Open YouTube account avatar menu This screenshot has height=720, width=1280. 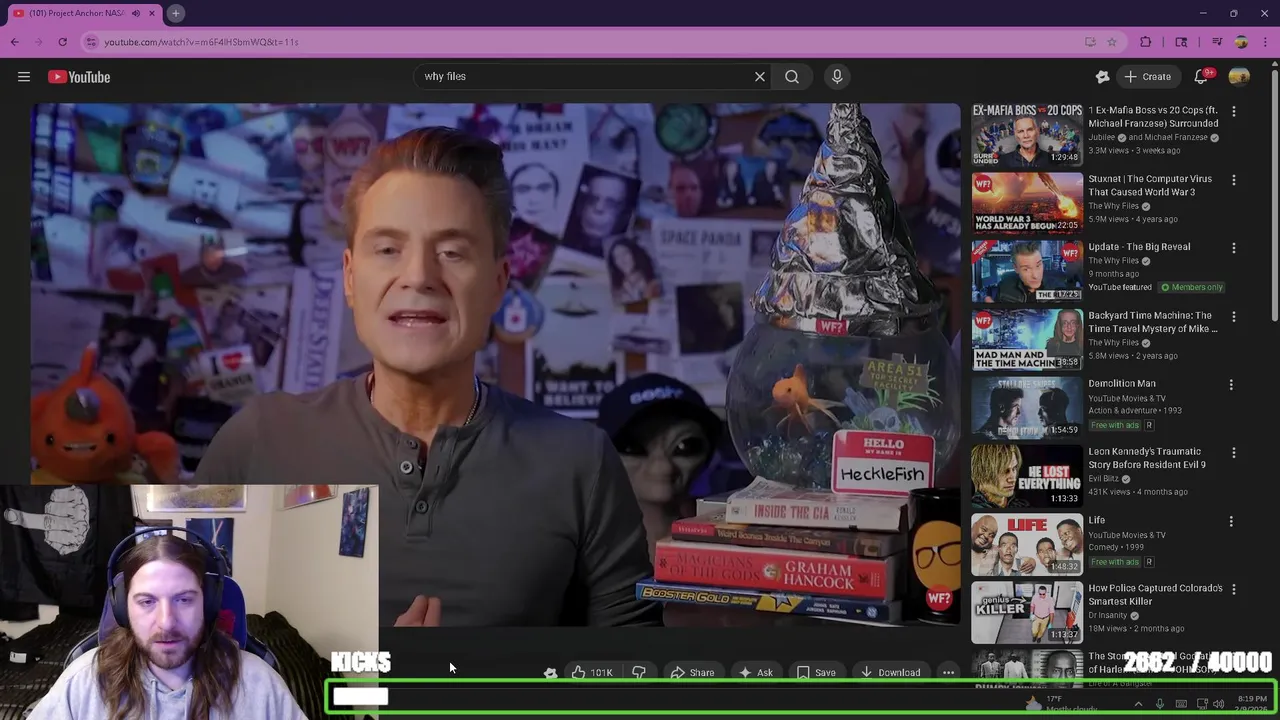pos(1239,77)
